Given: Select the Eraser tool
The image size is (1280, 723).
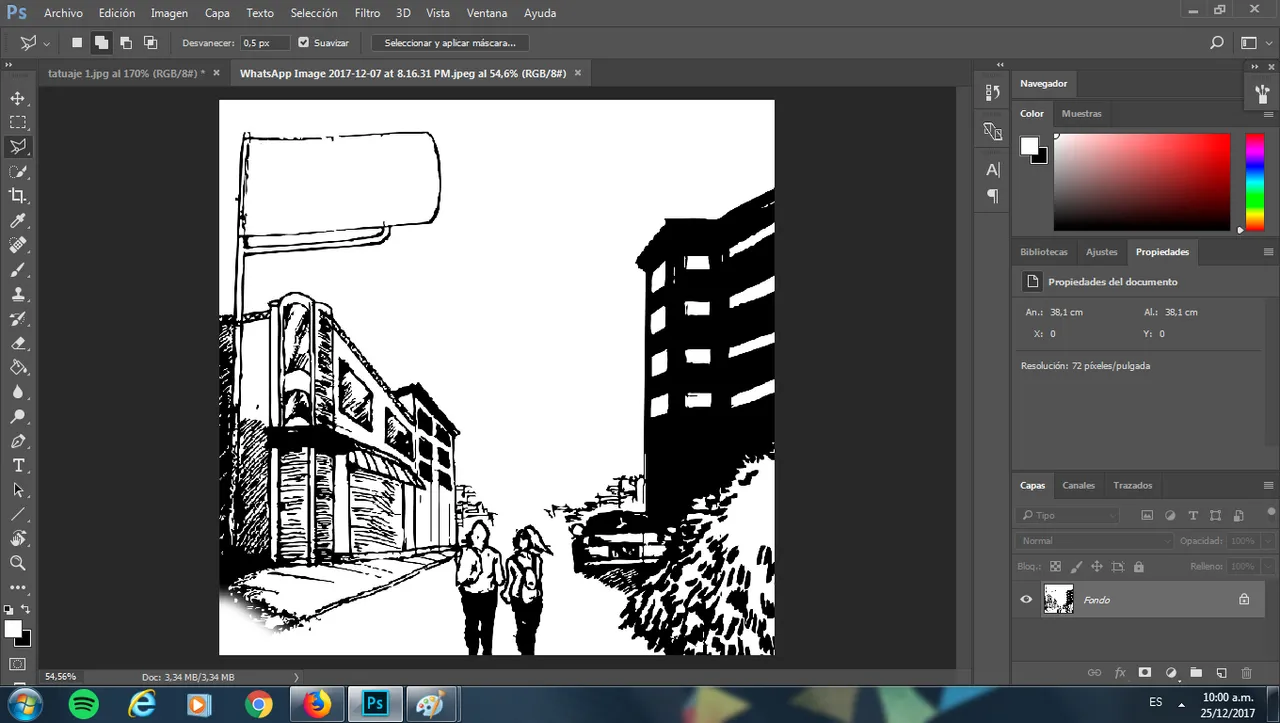Looking at the screenshot, I should [x=18, y=343].
